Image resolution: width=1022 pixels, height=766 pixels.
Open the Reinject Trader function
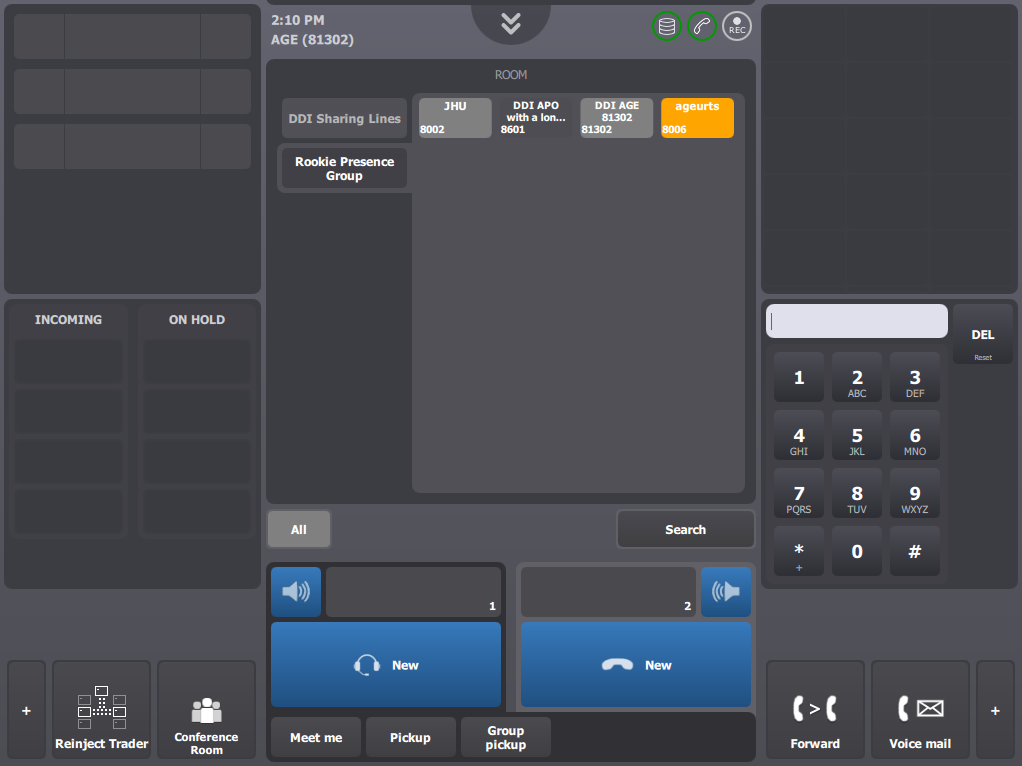click(x=102, y=710)
